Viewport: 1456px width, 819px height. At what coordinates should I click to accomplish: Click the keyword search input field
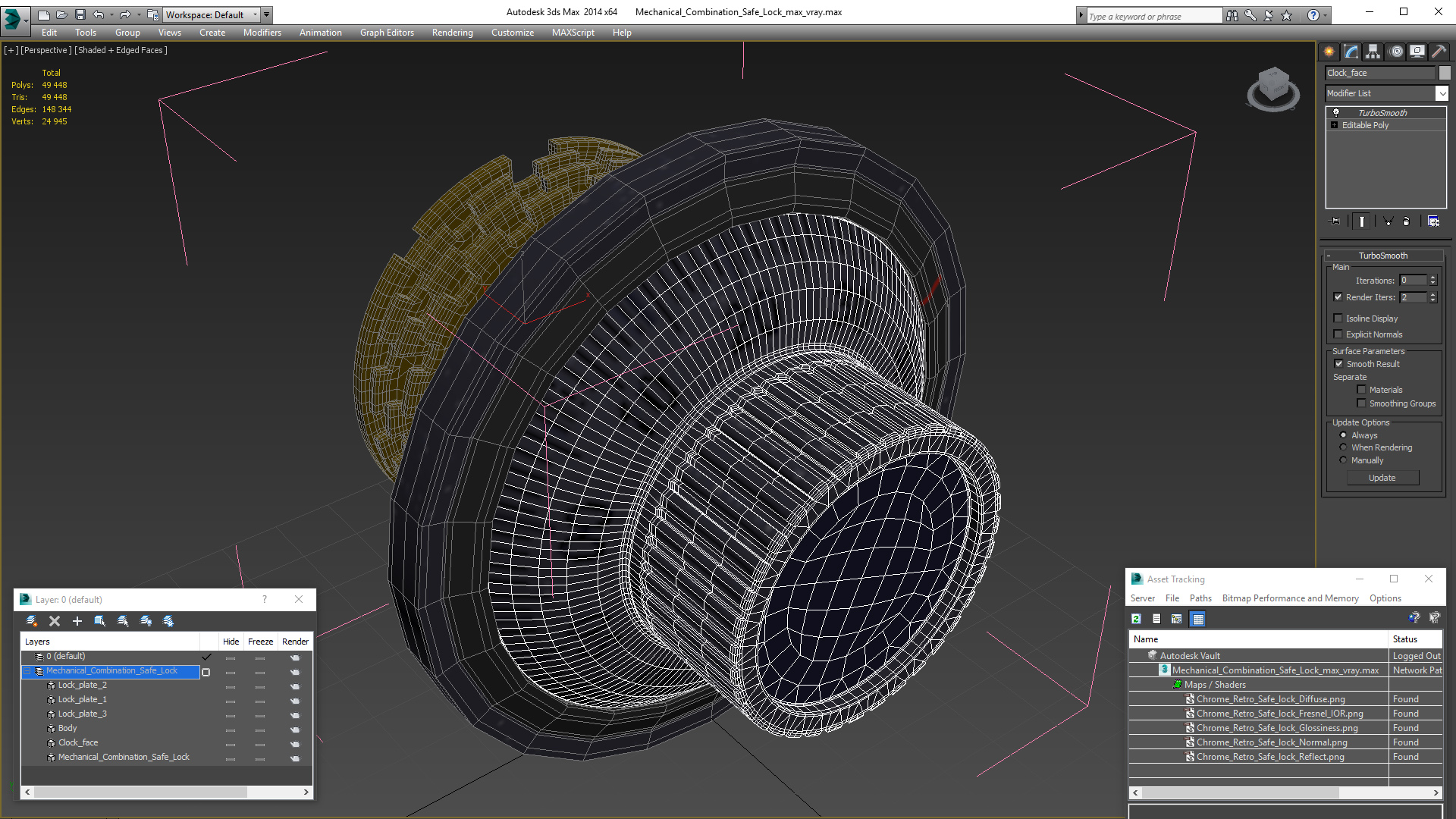click(x=1153, y=16)
